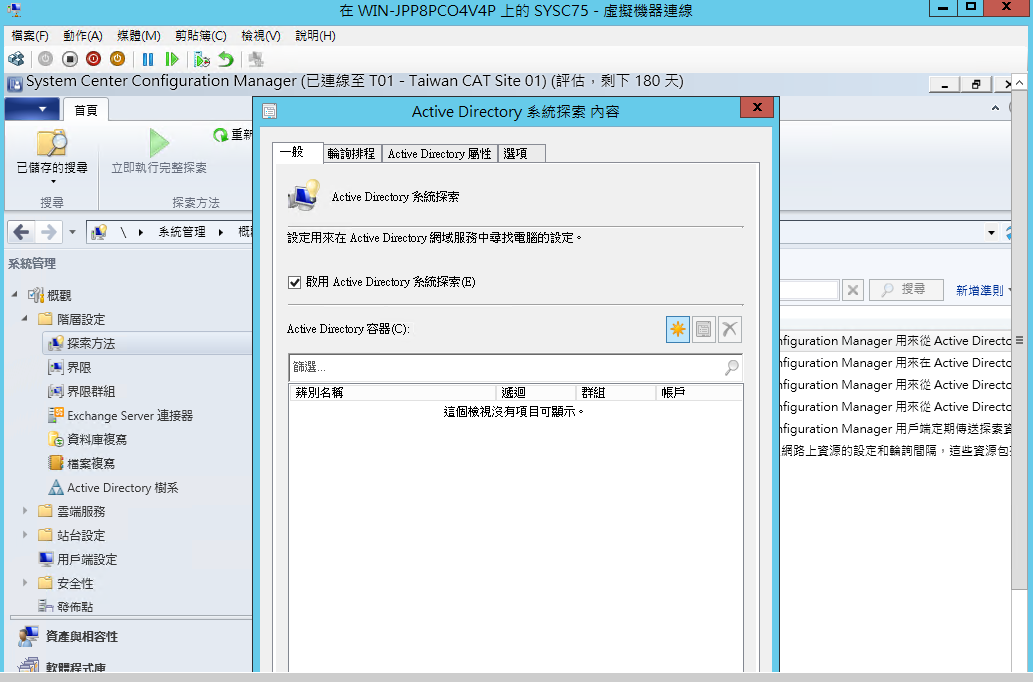
Task: Click the edit container properties icon
Action: coord(704,329)
